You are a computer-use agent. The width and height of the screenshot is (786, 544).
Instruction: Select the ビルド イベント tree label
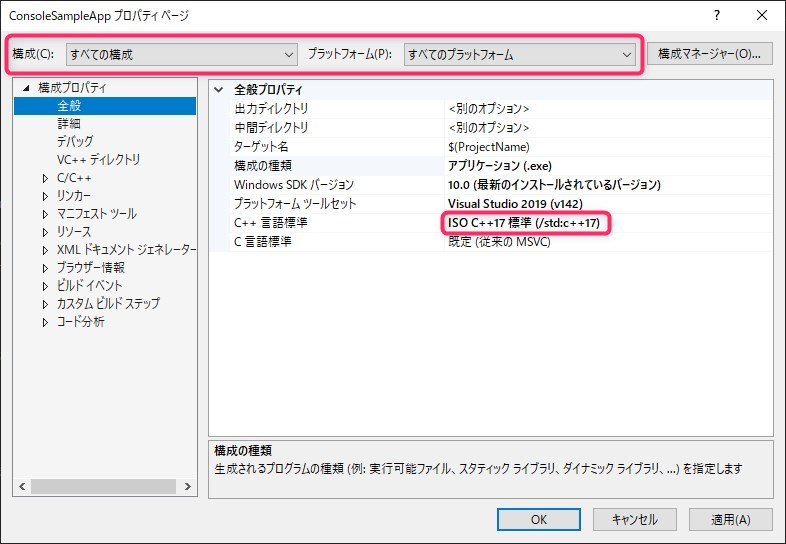click(89, 285)
